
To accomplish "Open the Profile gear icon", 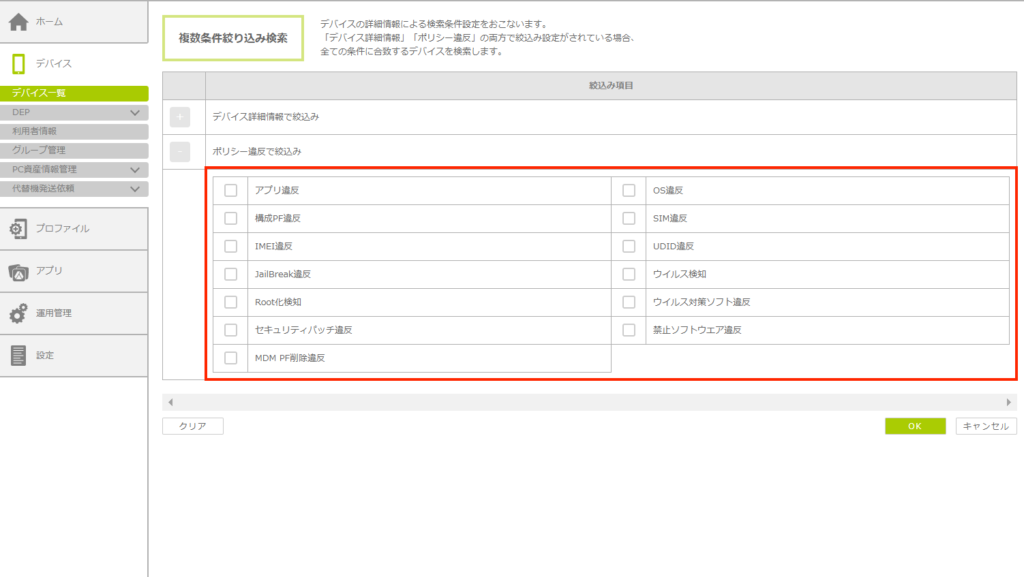I will click(18, 229).
